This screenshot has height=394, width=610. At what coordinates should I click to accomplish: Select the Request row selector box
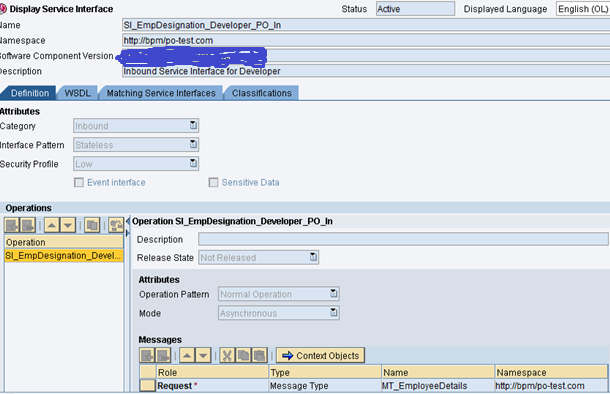147,385
